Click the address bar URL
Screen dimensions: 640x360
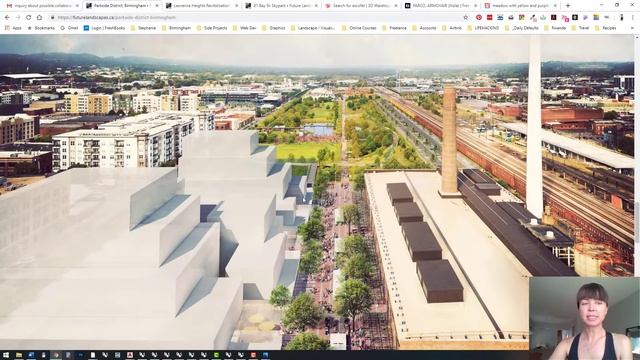coord(116,18)
